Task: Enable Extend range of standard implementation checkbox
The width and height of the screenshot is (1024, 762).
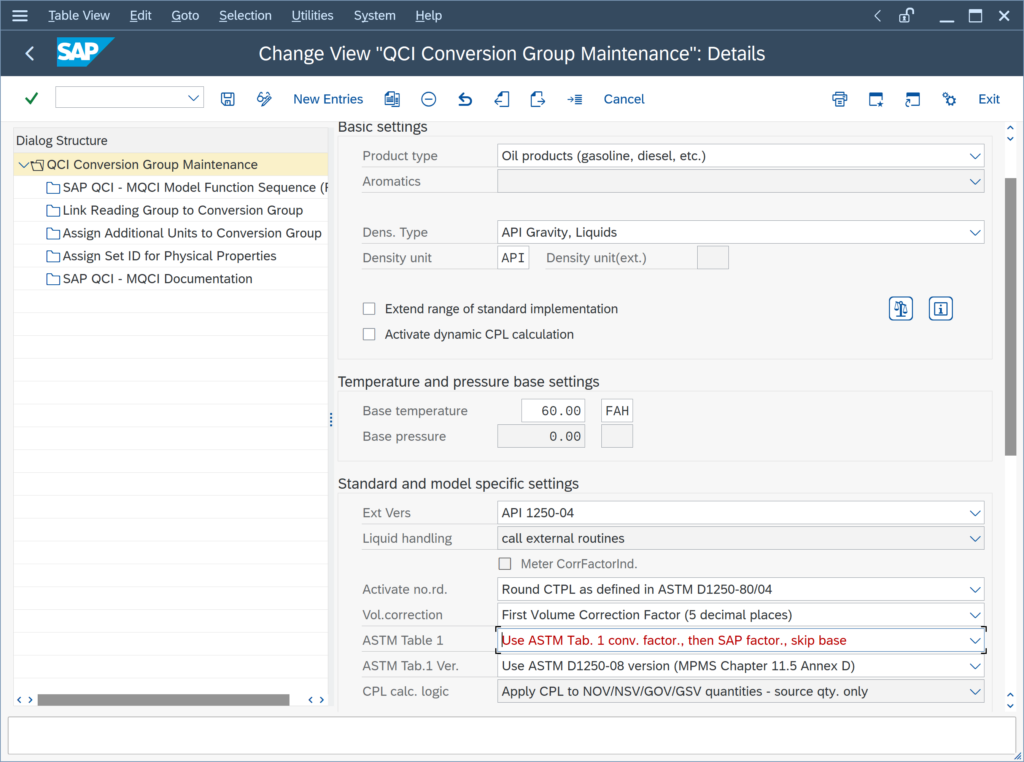Action: (x=369, y=309)
